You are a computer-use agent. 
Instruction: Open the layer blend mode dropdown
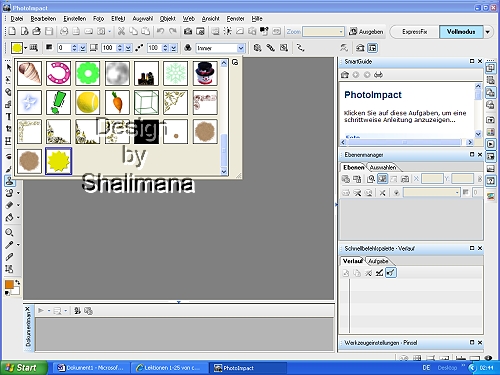tap(457, 192)
